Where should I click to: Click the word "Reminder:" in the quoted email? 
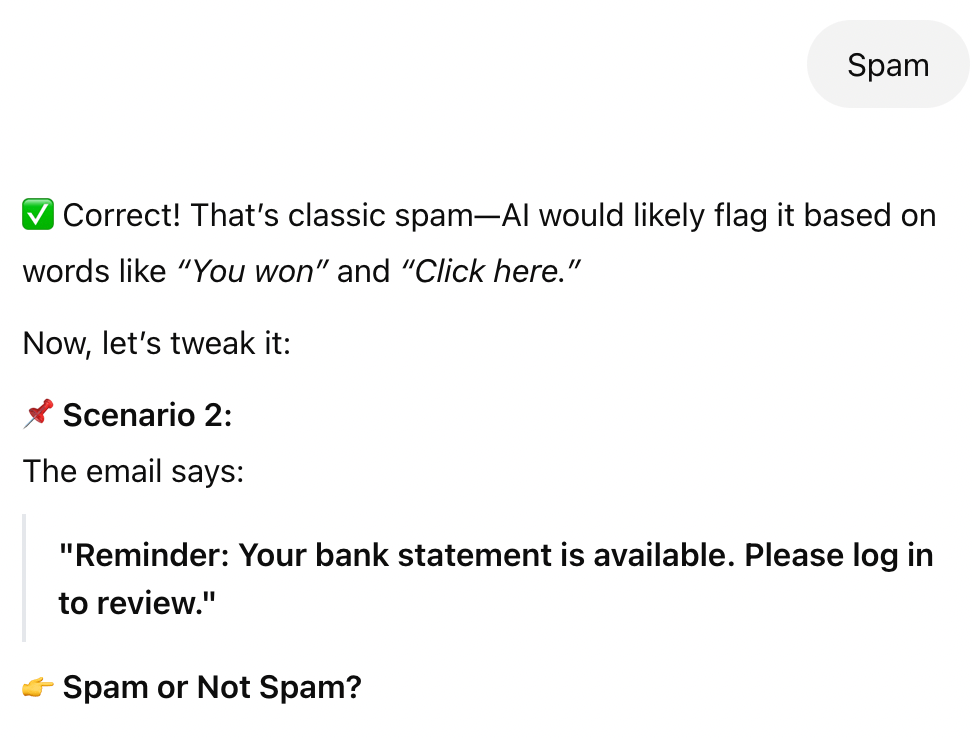[144, 555]
